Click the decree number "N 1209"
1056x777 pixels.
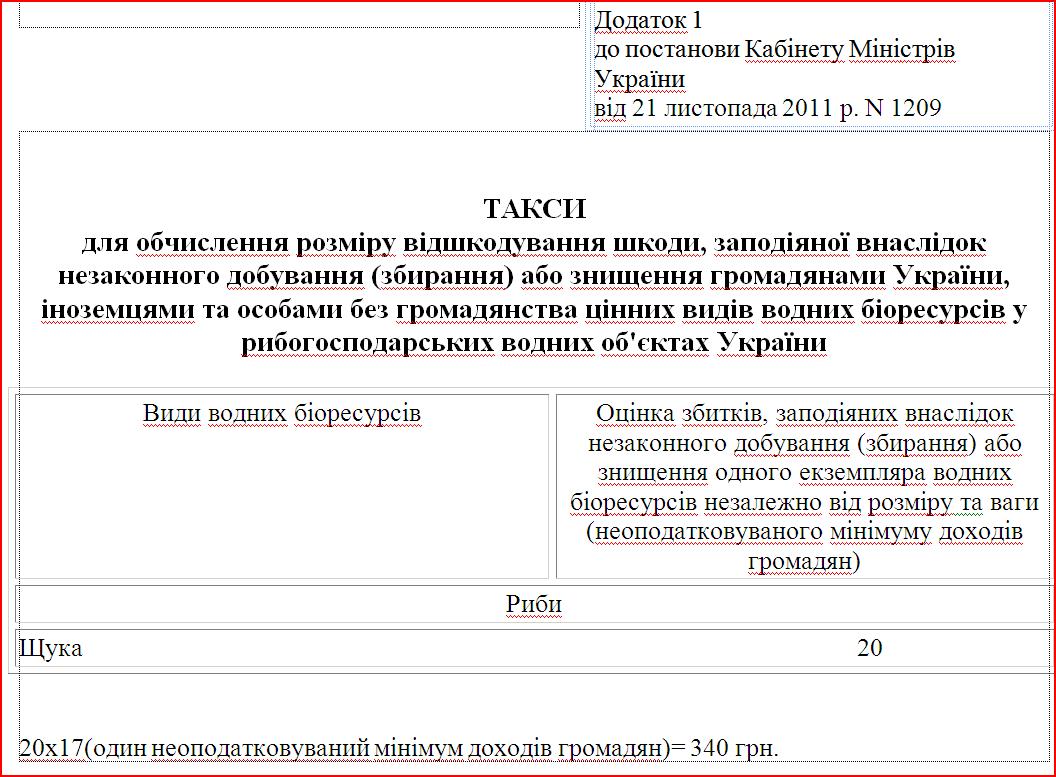tap(903, 108)
